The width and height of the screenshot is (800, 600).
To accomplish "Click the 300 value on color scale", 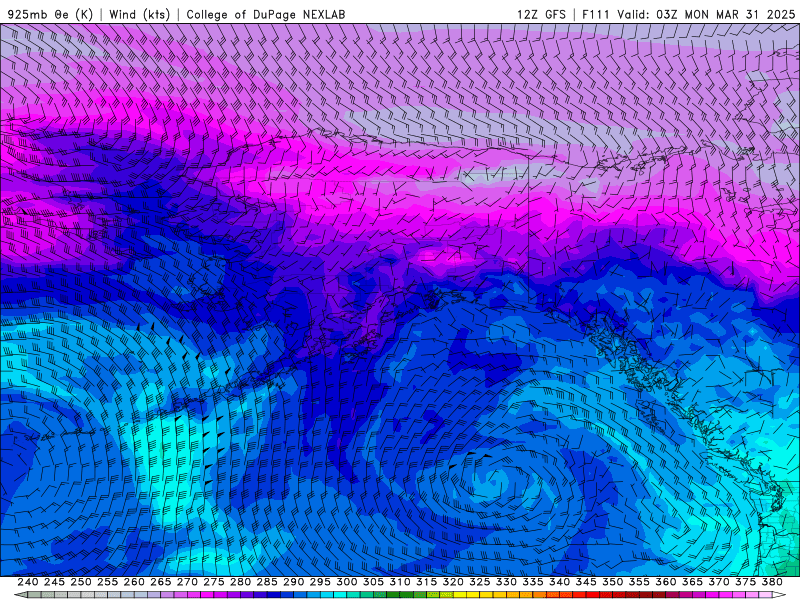I will point(347,582).
